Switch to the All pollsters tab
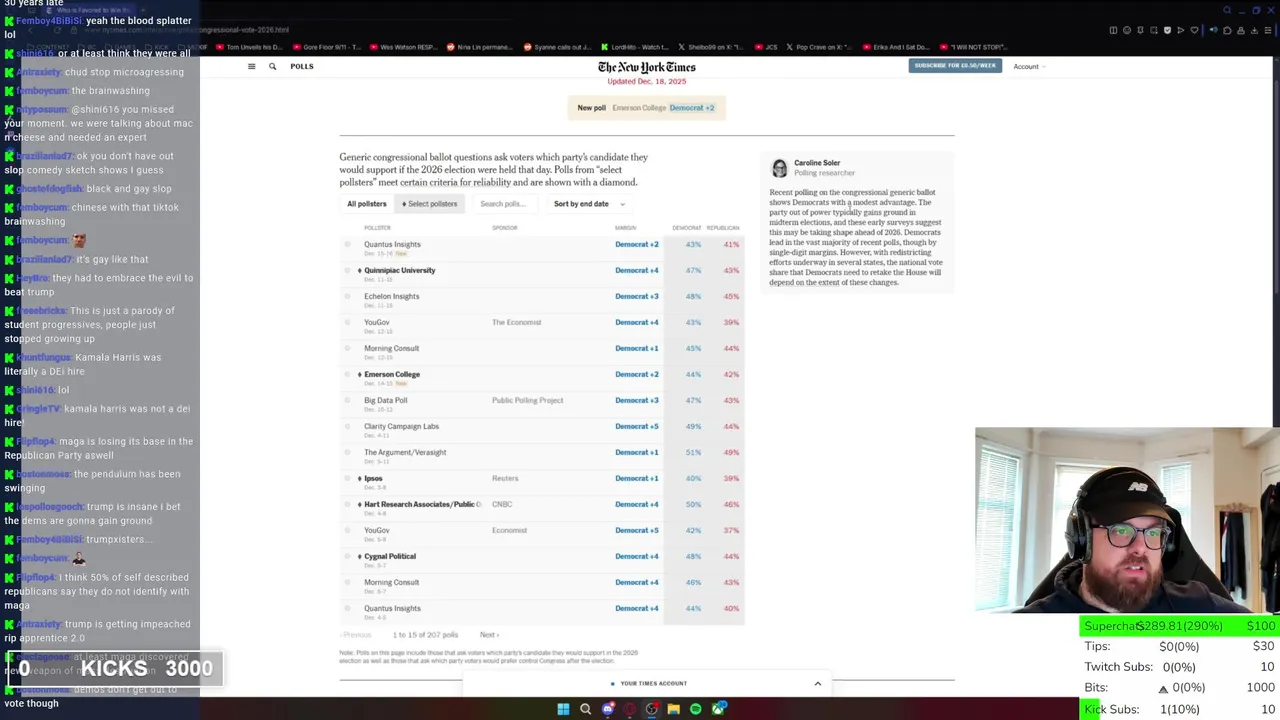The height and width of the screenshot is (720, 1280). pos(367,204)
